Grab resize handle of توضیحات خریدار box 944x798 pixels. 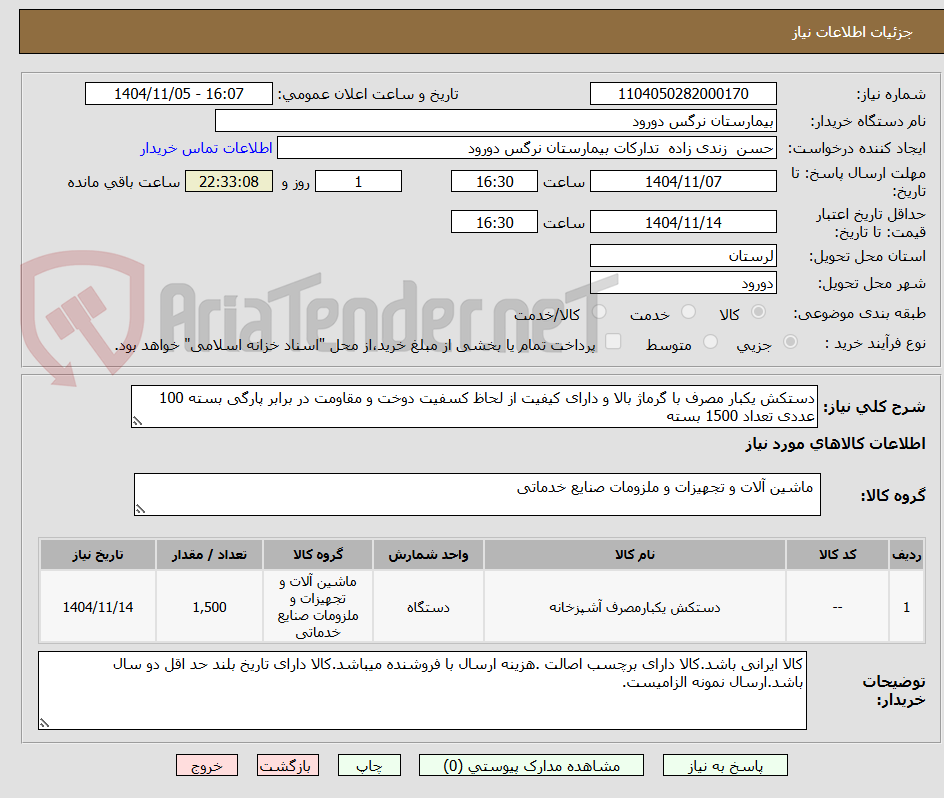click(x=44, y=723)
